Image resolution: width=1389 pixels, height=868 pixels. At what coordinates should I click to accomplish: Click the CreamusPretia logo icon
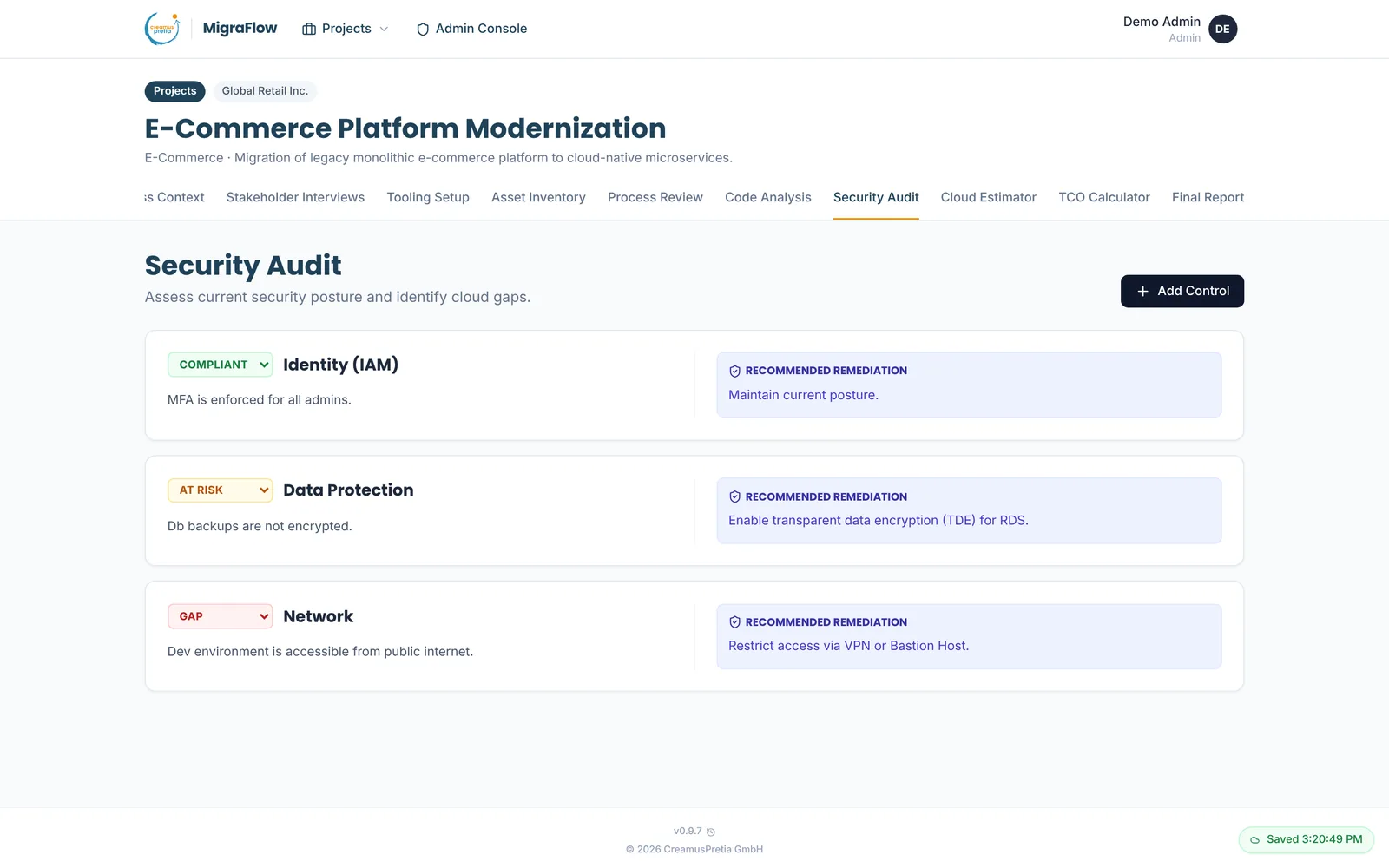pyautogui.click(x=162, y=29)
